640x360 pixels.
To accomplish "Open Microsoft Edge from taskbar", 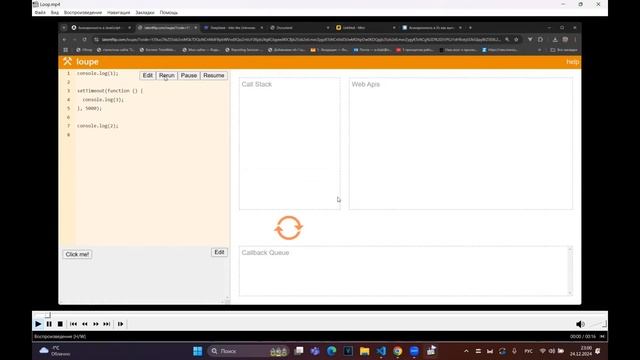I will pyautogui.click(x=331, y=351).
